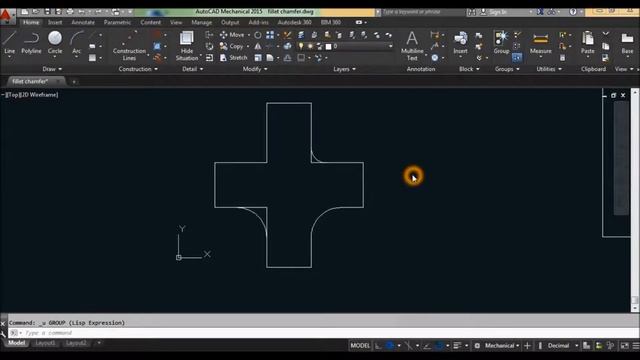Expand the Modify panel
640x360 pixels.
point(255,69)
